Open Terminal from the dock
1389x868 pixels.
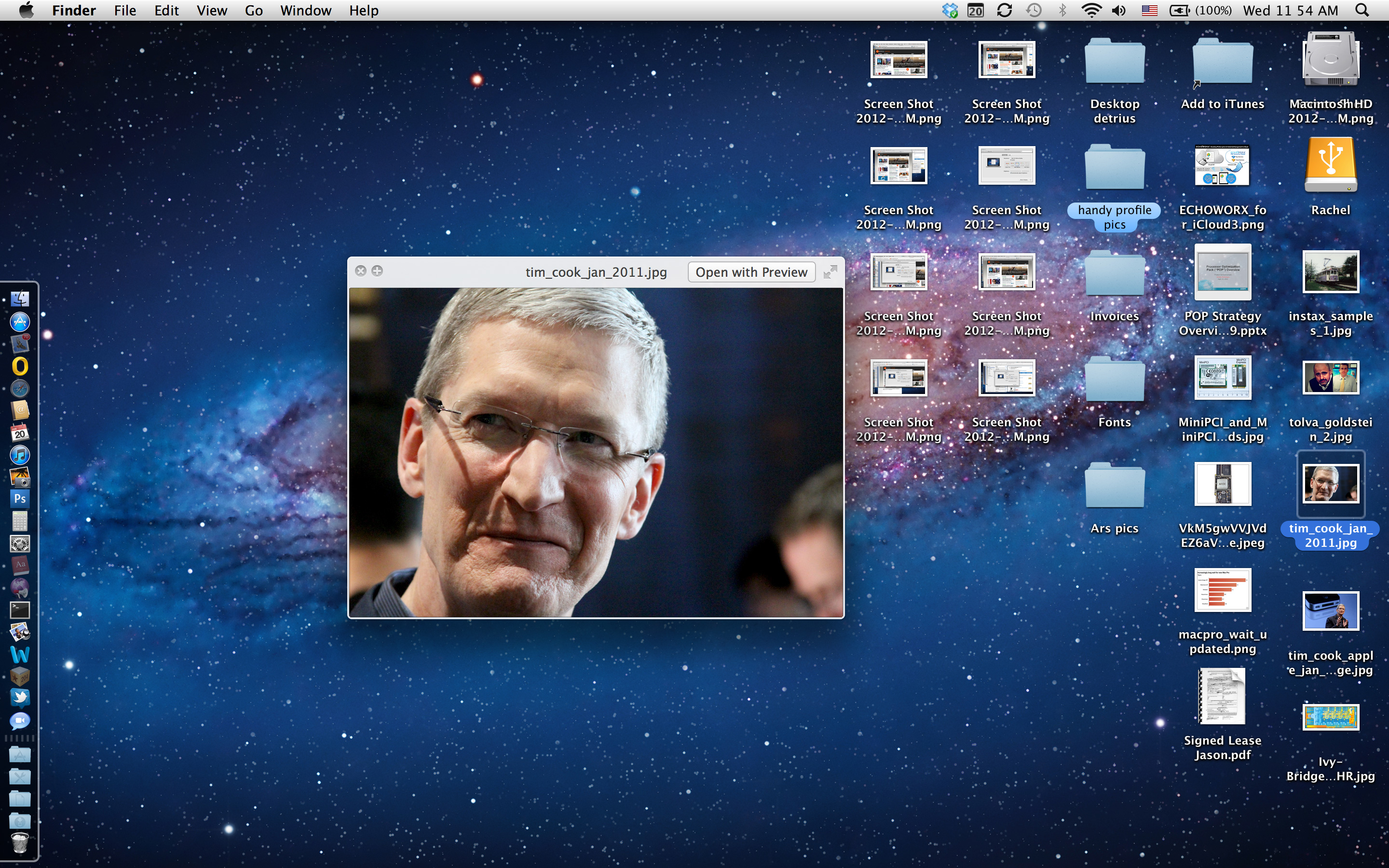tap(19, 610)
